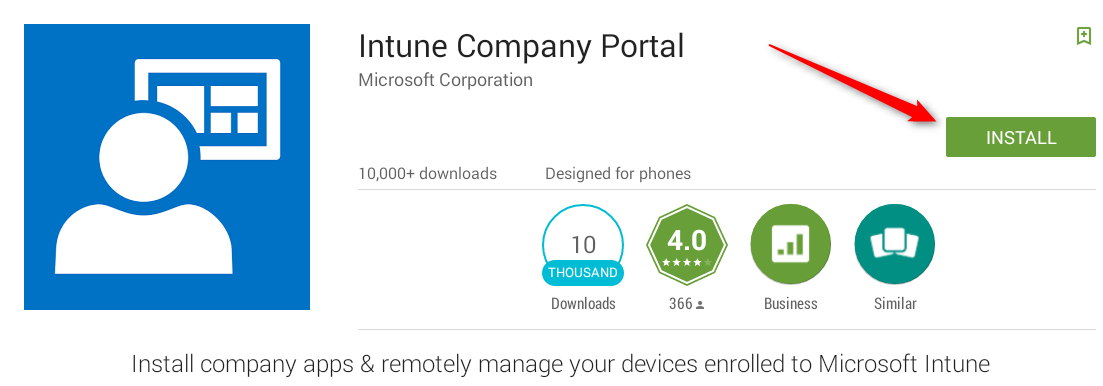Read the app description text
This screenshot has height=386, width=1103.
(561, 364)
